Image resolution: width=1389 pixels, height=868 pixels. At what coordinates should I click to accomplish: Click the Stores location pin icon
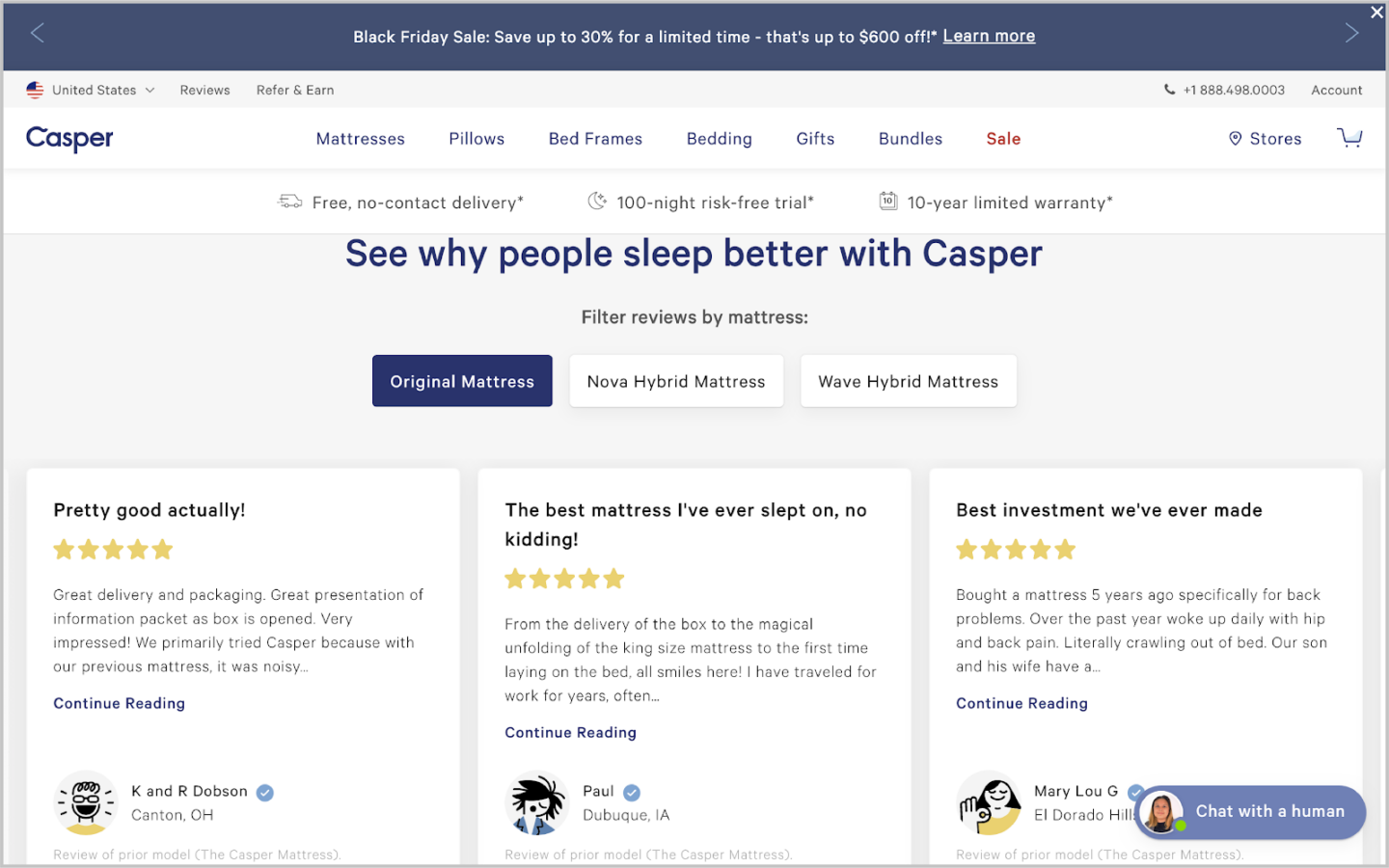pos(1235,139)
